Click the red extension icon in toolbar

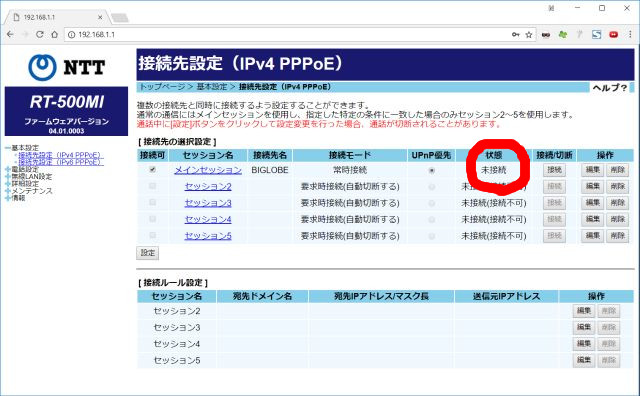pos(613,35)
